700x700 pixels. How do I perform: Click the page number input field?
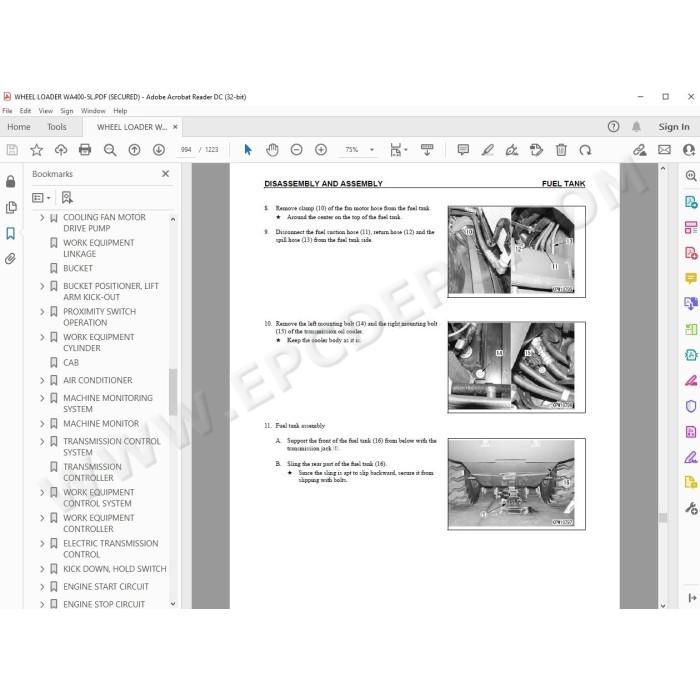(x=186, y=150)
